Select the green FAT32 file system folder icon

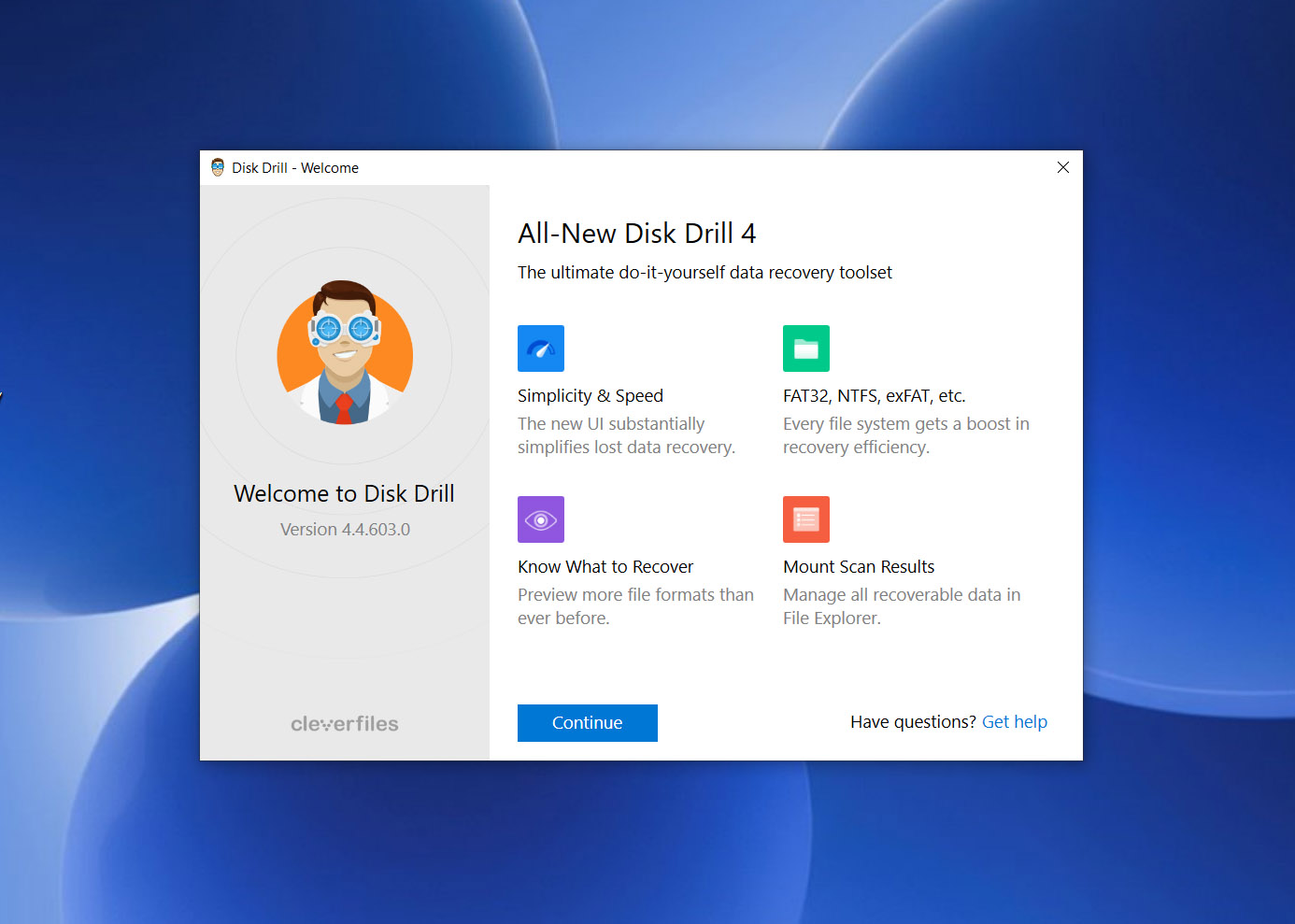pyautogui.click(x=806, y=348)
